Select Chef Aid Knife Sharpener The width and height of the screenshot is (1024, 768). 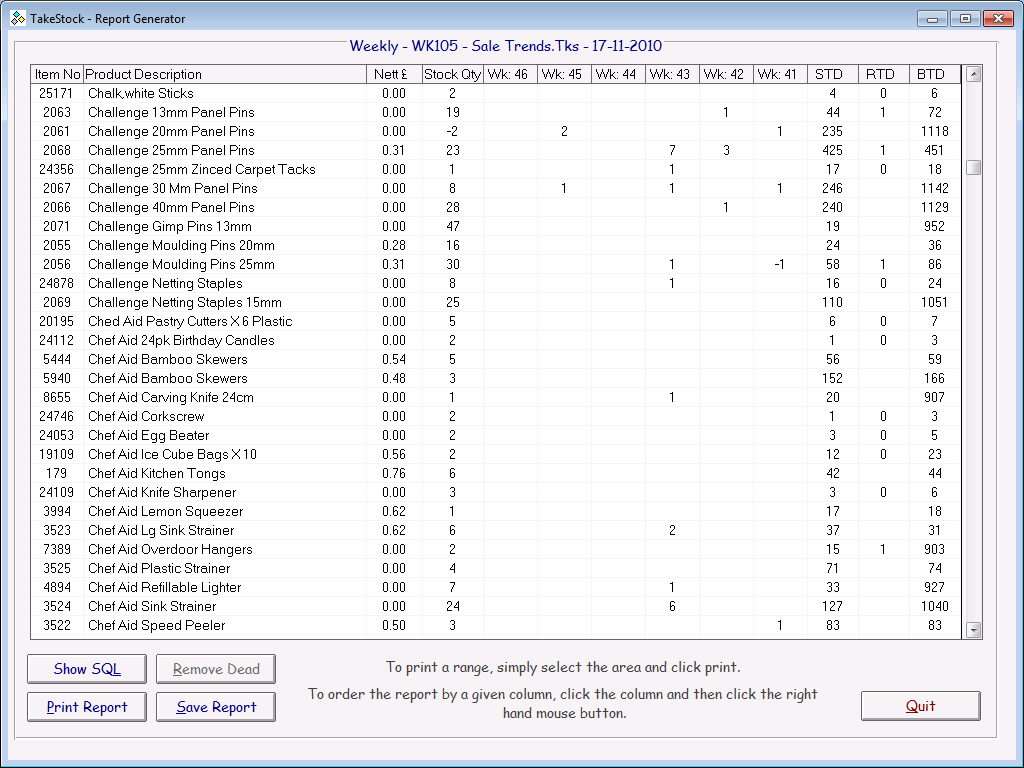[162, 492]
